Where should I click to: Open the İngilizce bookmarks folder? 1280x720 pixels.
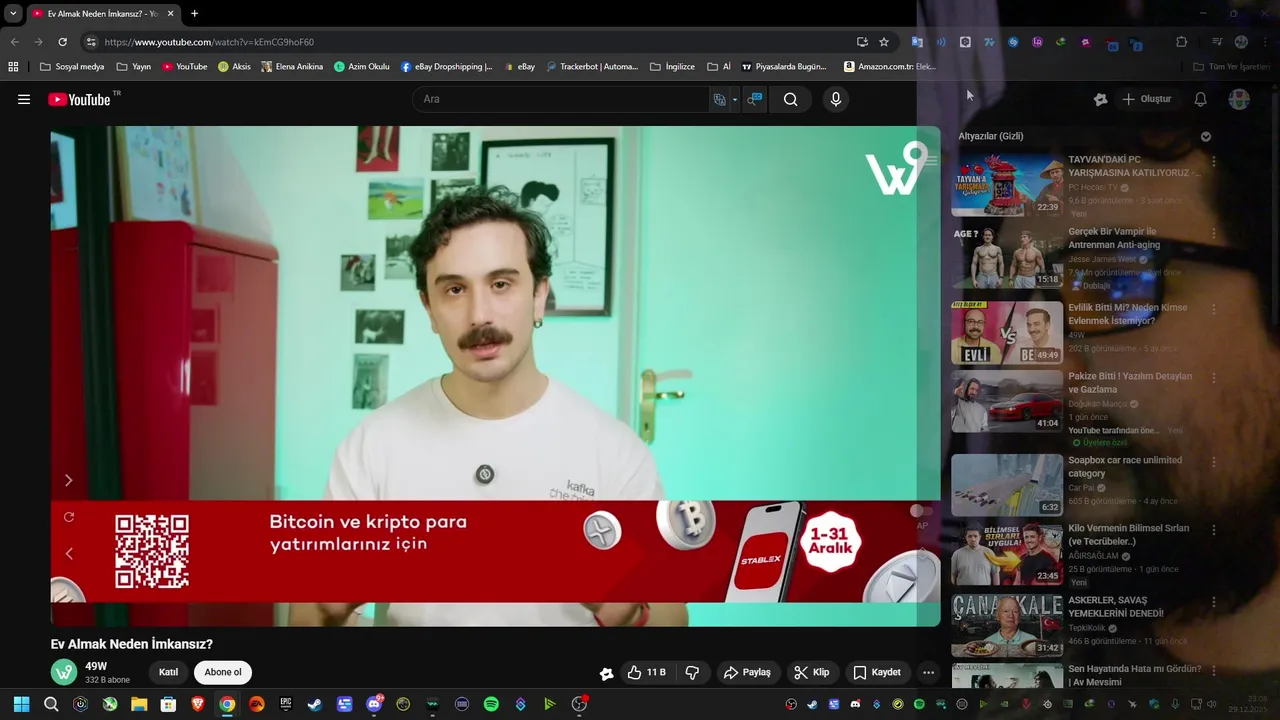point(672,67)
